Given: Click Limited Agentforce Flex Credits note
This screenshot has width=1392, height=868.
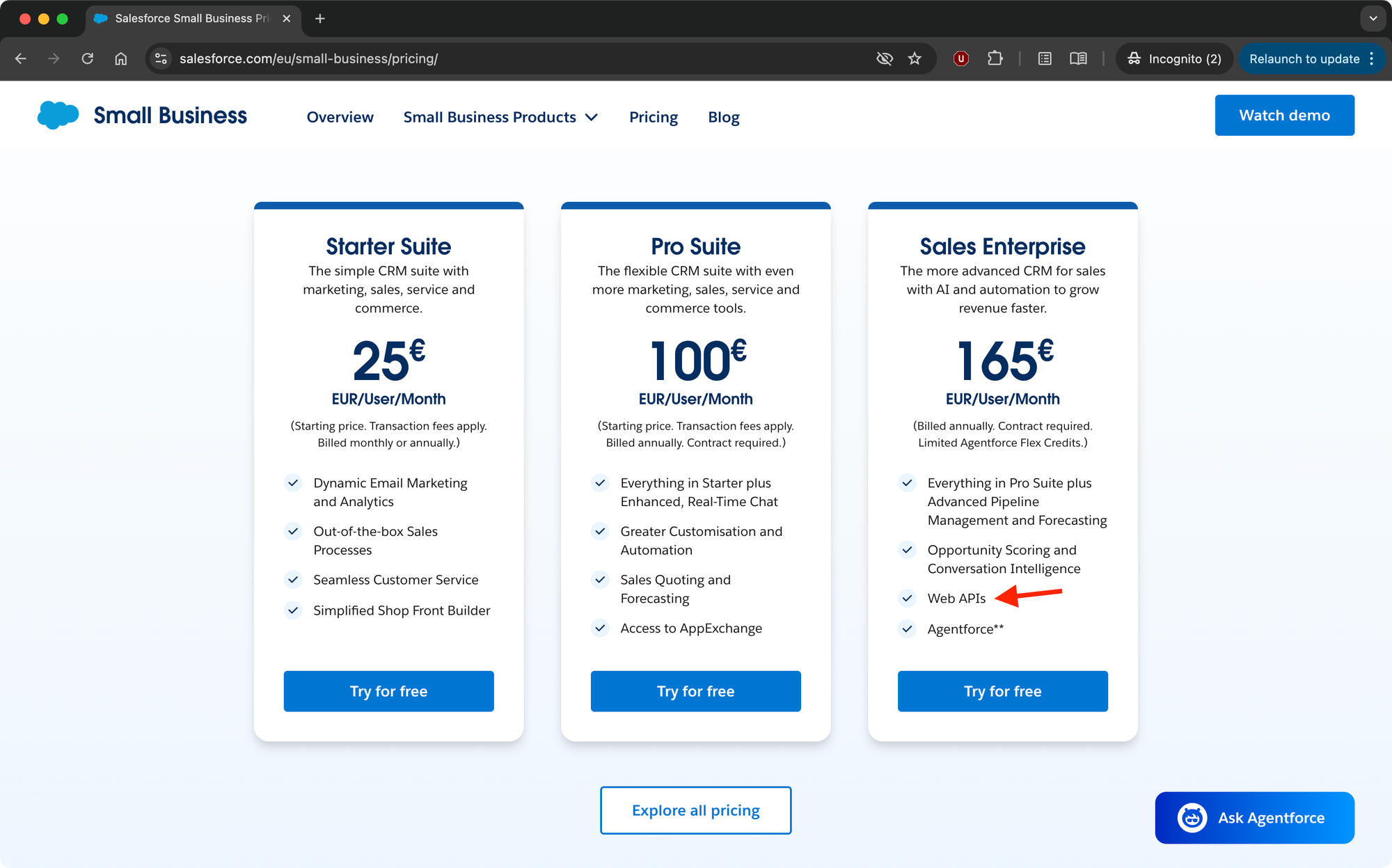Looking at the screenshot, I should point(1003,443).
